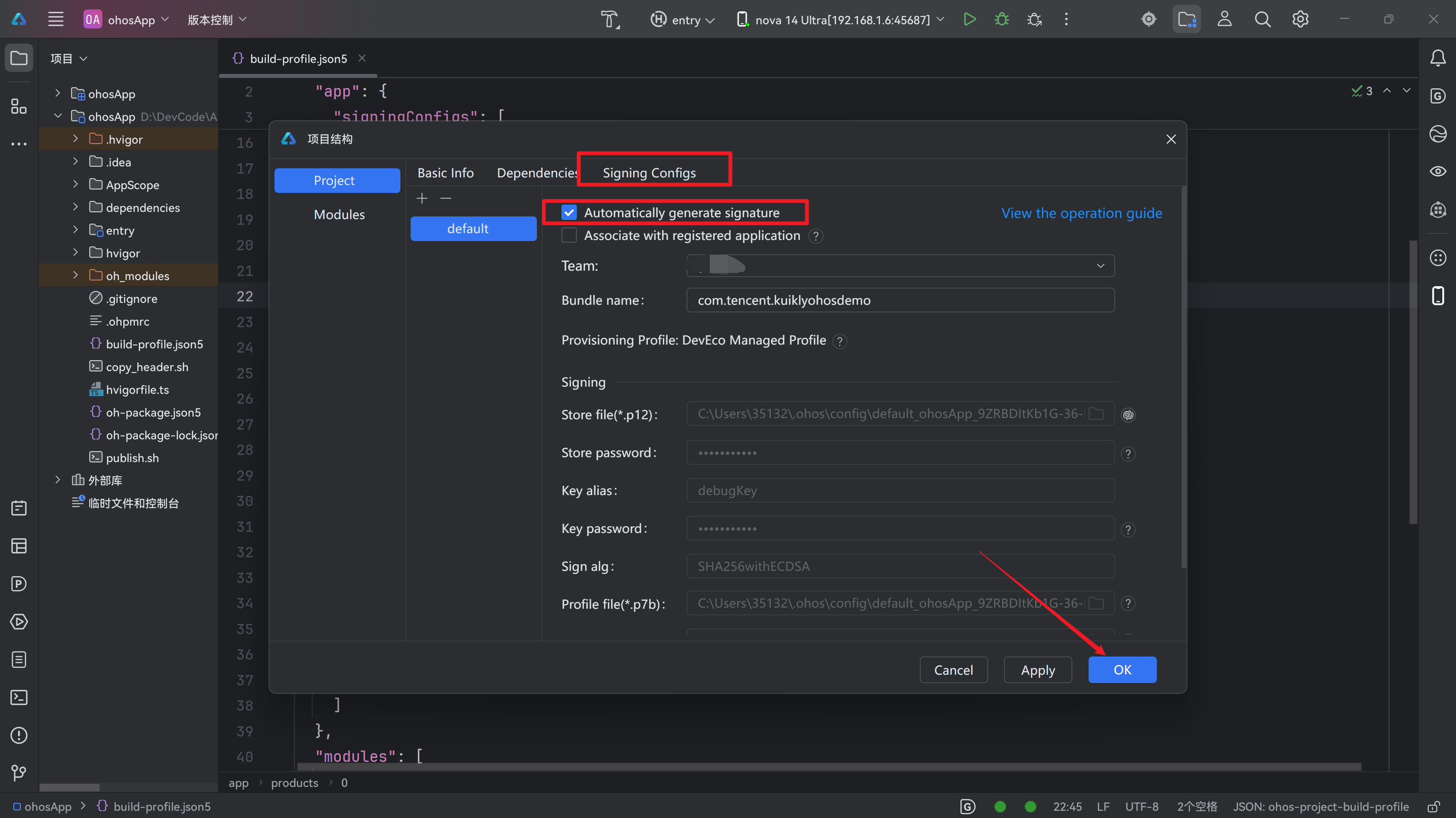Open the Git branch tool window icon
This screenshot has height=818, width=1456.
tap(19, 772)
